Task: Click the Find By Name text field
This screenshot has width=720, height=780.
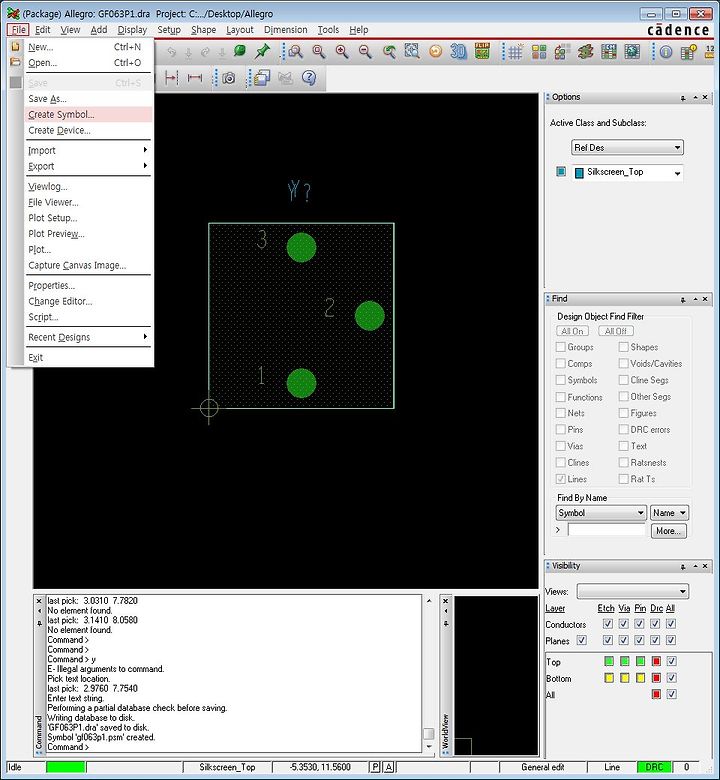Action: (606, 530)
